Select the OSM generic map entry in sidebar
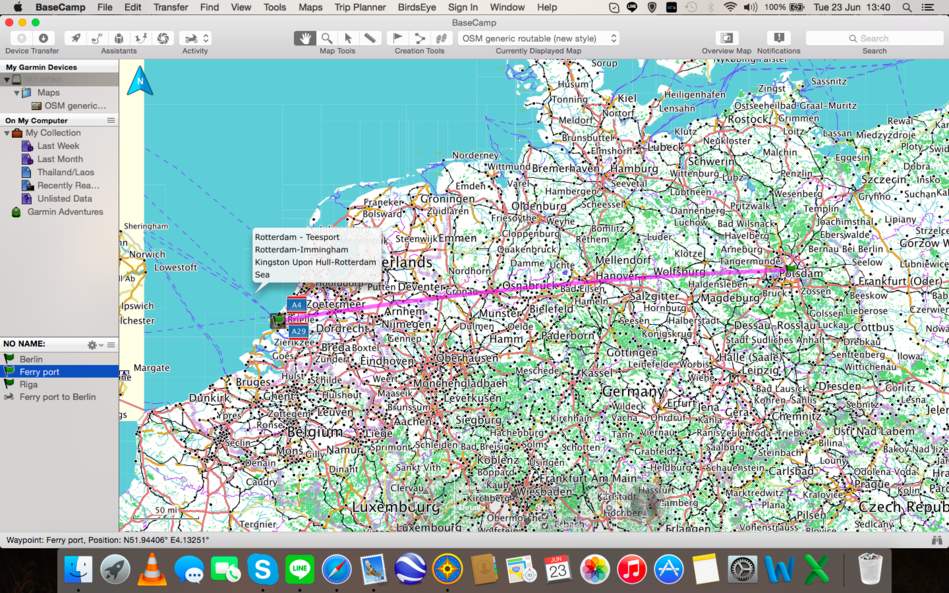Image resolution: width=949 pixels, height=593 pixels. click(x=68, y=106)
